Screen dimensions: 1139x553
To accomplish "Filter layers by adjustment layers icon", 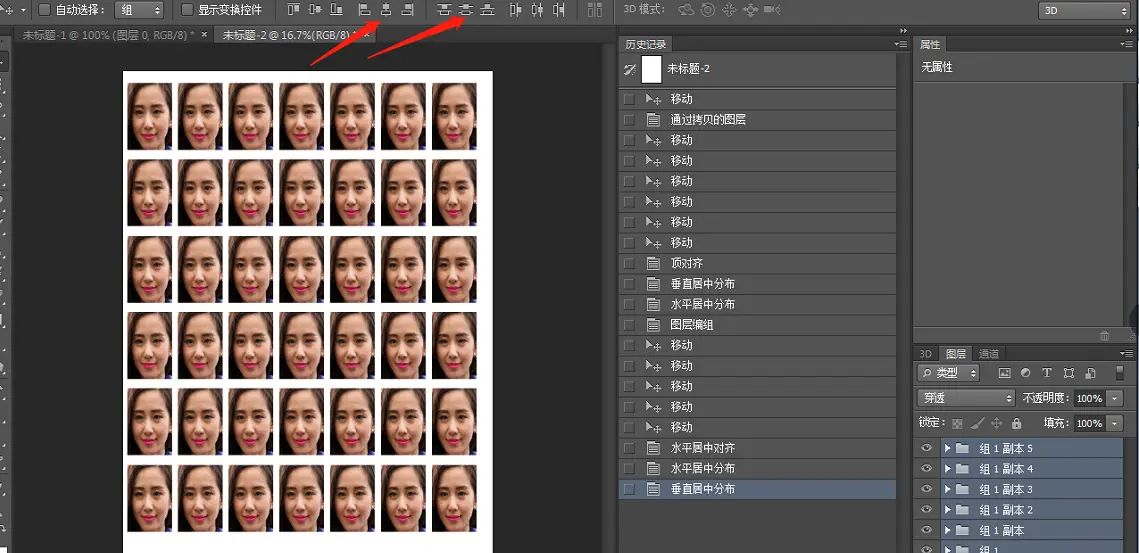I will point(1026,373).
